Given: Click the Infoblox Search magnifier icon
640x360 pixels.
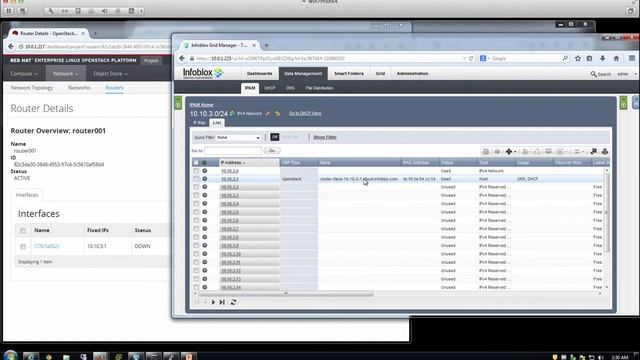Looking at the screenshot, I should 593,74.
